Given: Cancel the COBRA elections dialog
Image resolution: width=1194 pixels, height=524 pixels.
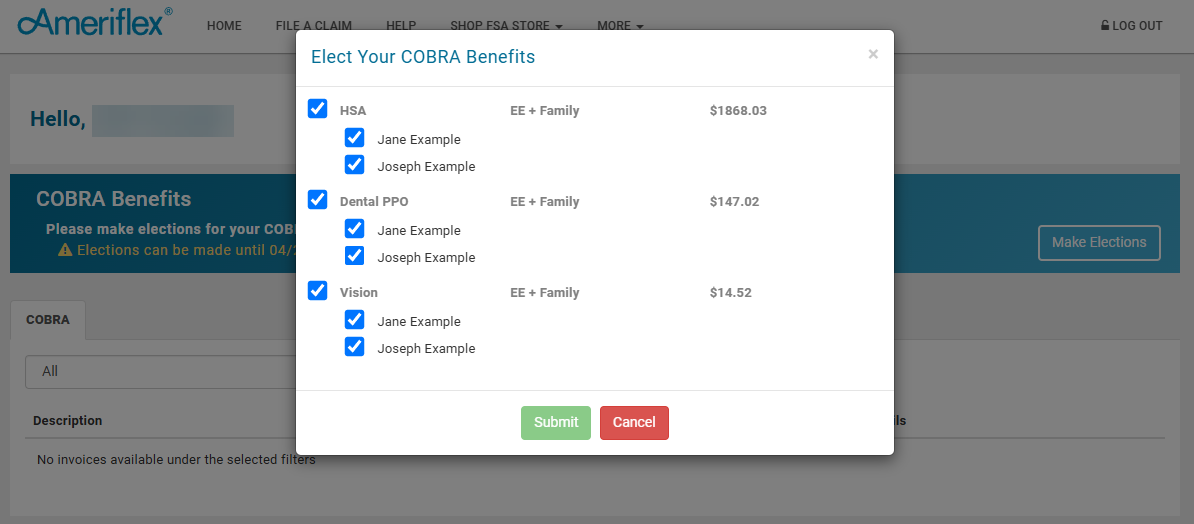Looking at the screenshot, I should tap(634, 422).
